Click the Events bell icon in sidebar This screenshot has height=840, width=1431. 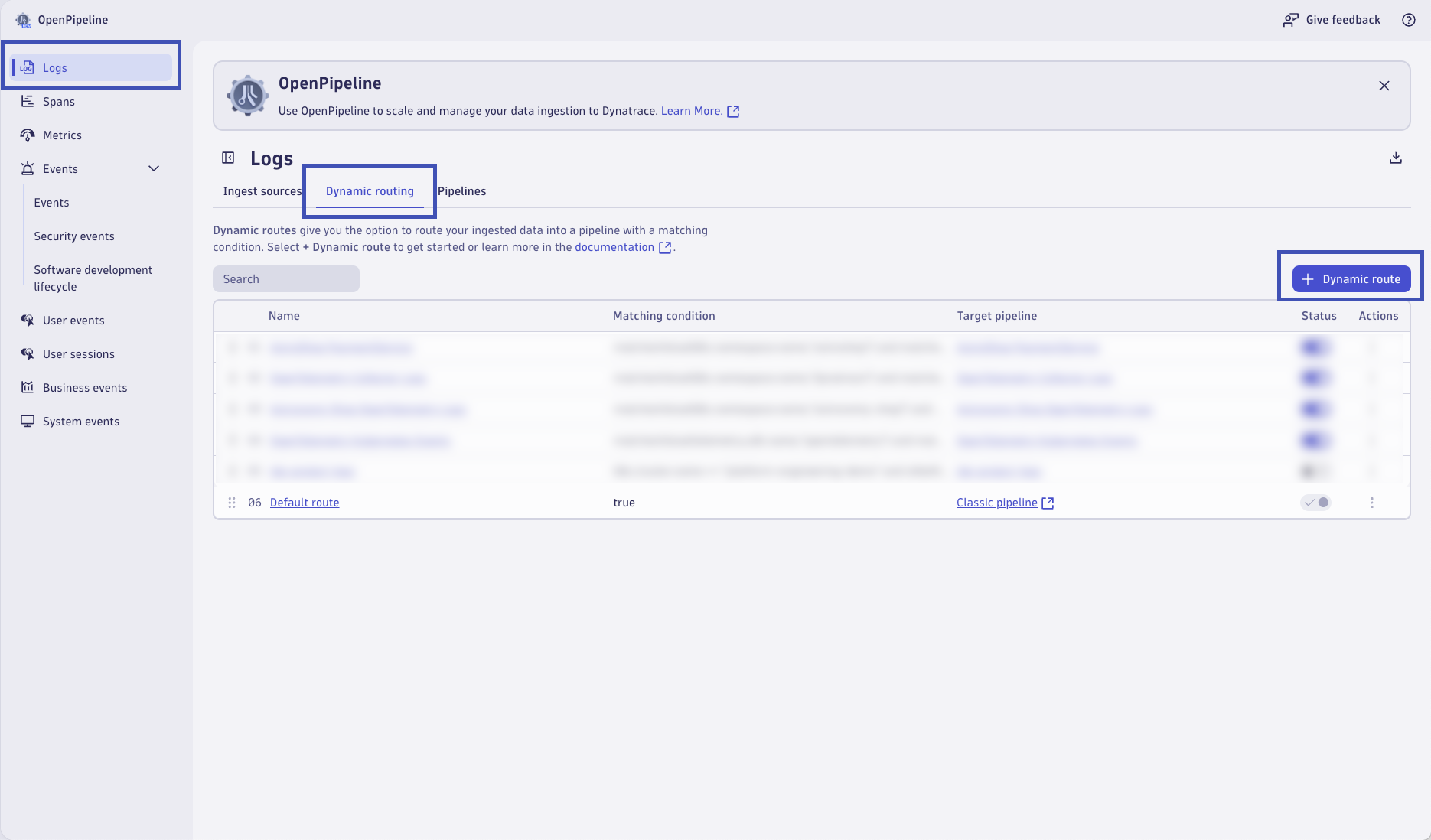28,168
